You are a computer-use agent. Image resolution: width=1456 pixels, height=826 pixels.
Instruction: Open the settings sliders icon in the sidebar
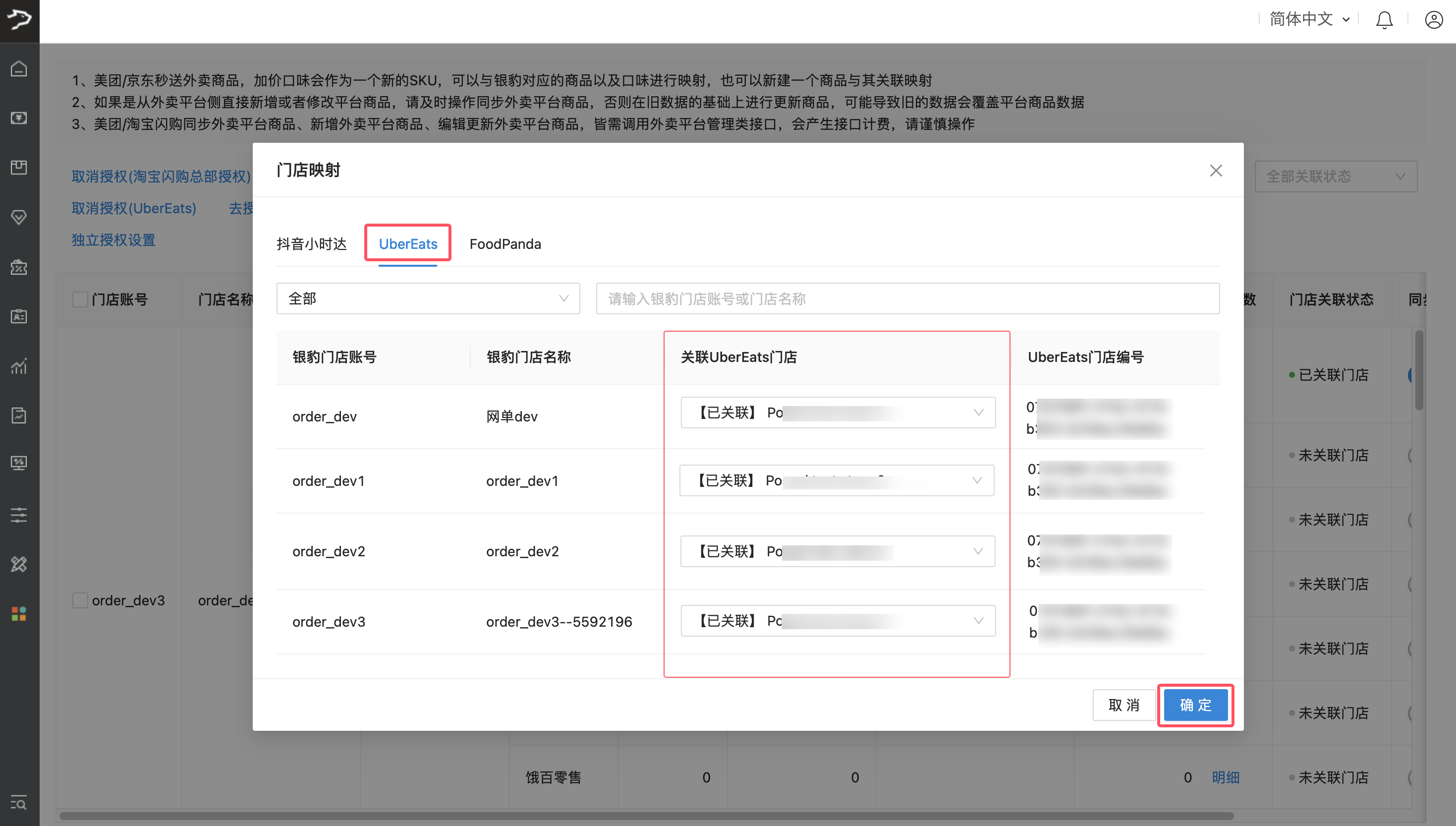(19, 515)
